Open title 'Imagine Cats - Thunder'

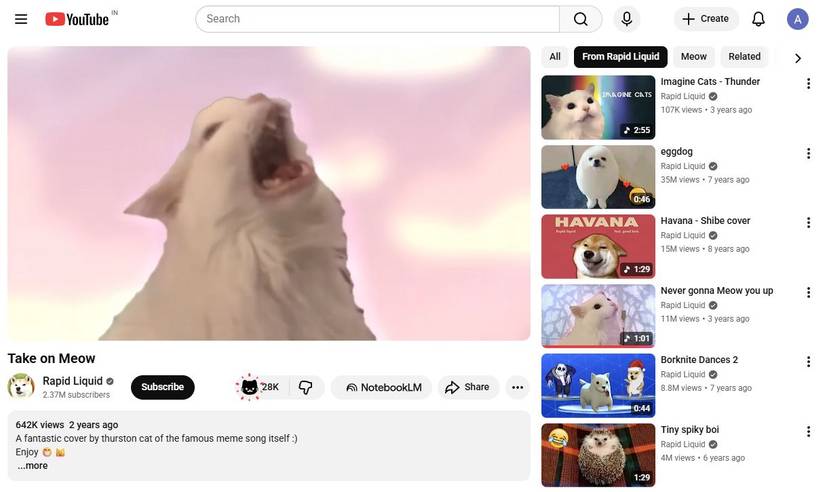[x=710, y=82]
